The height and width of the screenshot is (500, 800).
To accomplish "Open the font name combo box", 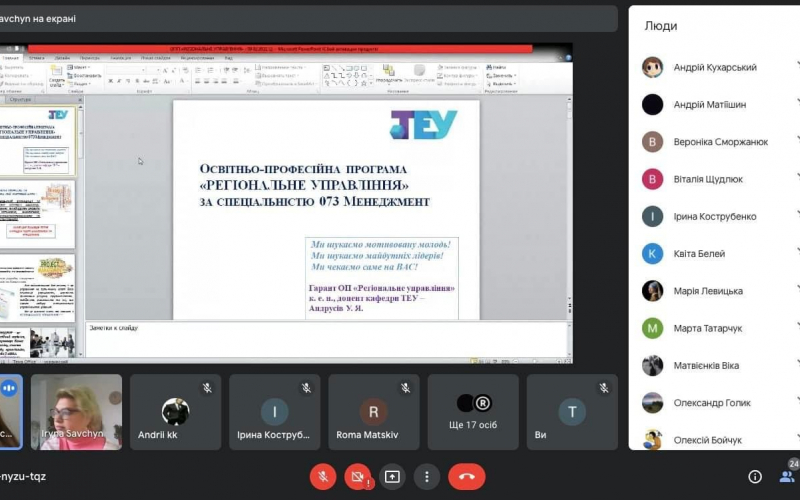I will pos(127,70).
